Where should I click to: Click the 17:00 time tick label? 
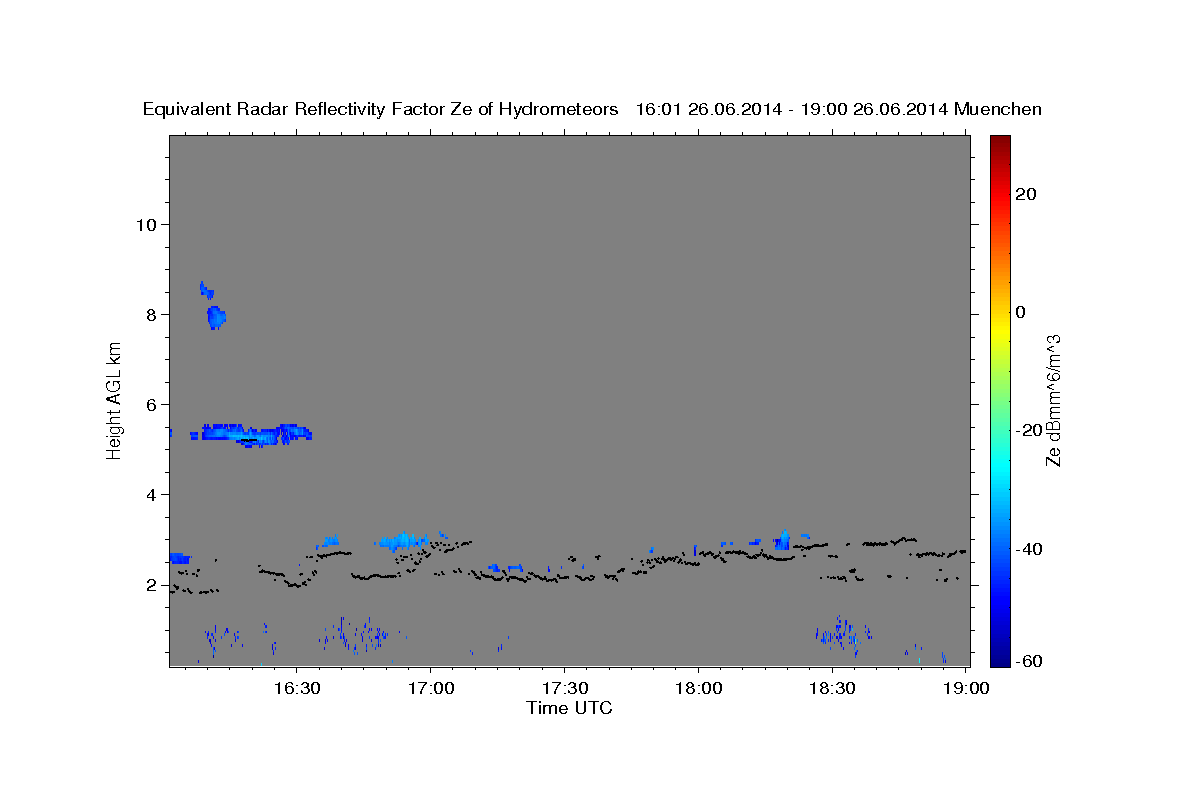(431, 688)
